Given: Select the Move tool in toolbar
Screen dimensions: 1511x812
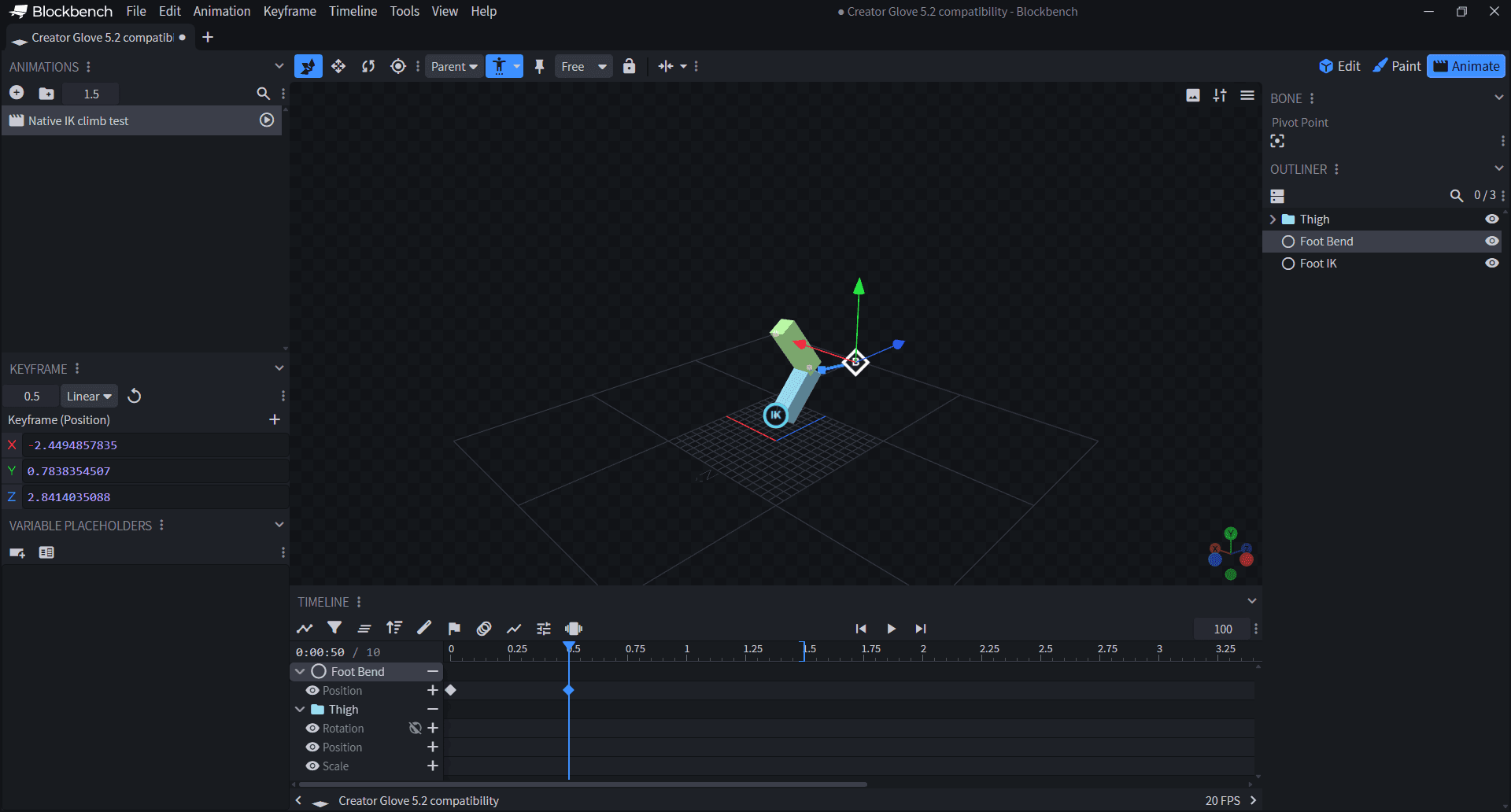Looking at the screenshot, I should [338, 66].
